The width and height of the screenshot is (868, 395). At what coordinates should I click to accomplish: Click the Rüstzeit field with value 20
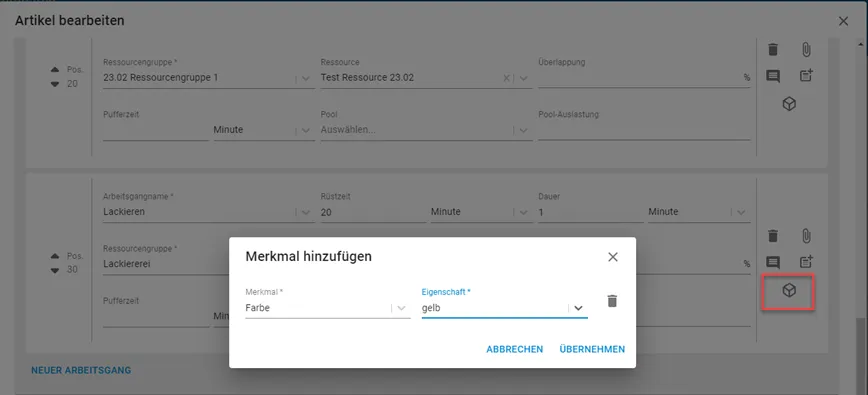click(x=373, y=212)
